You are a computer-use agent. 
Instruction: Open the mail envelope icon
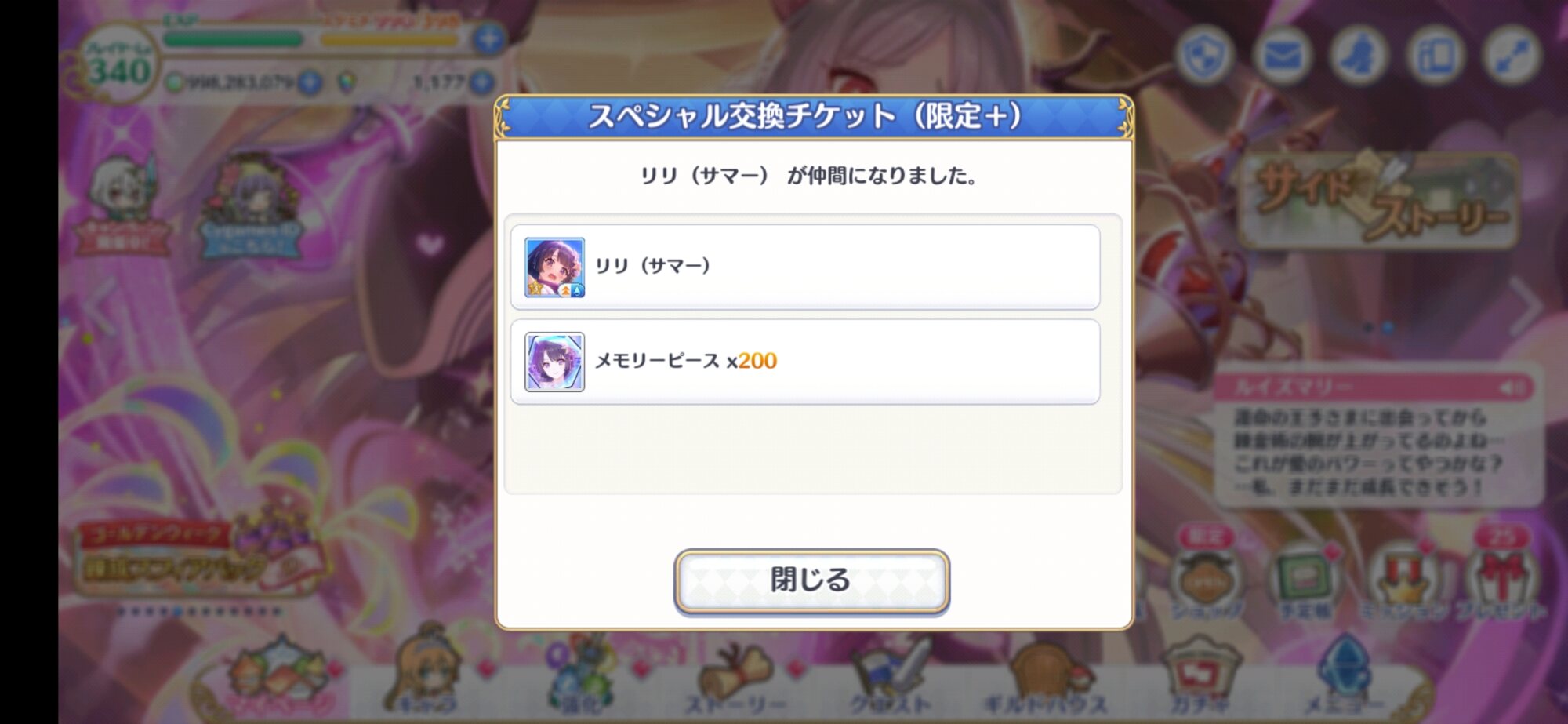tap(1282, 56)
